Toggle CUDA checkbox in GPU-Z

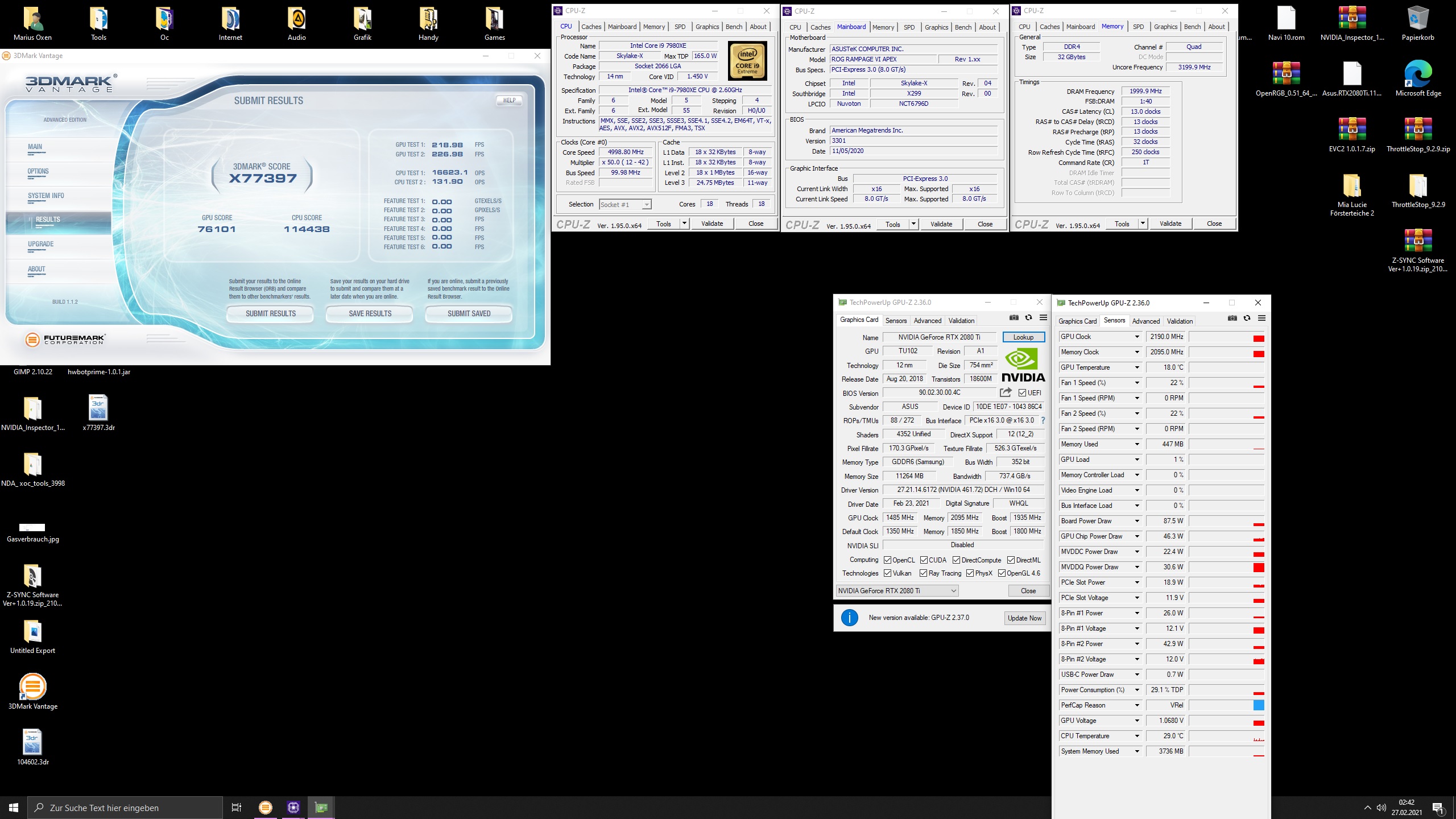(924, 560)
